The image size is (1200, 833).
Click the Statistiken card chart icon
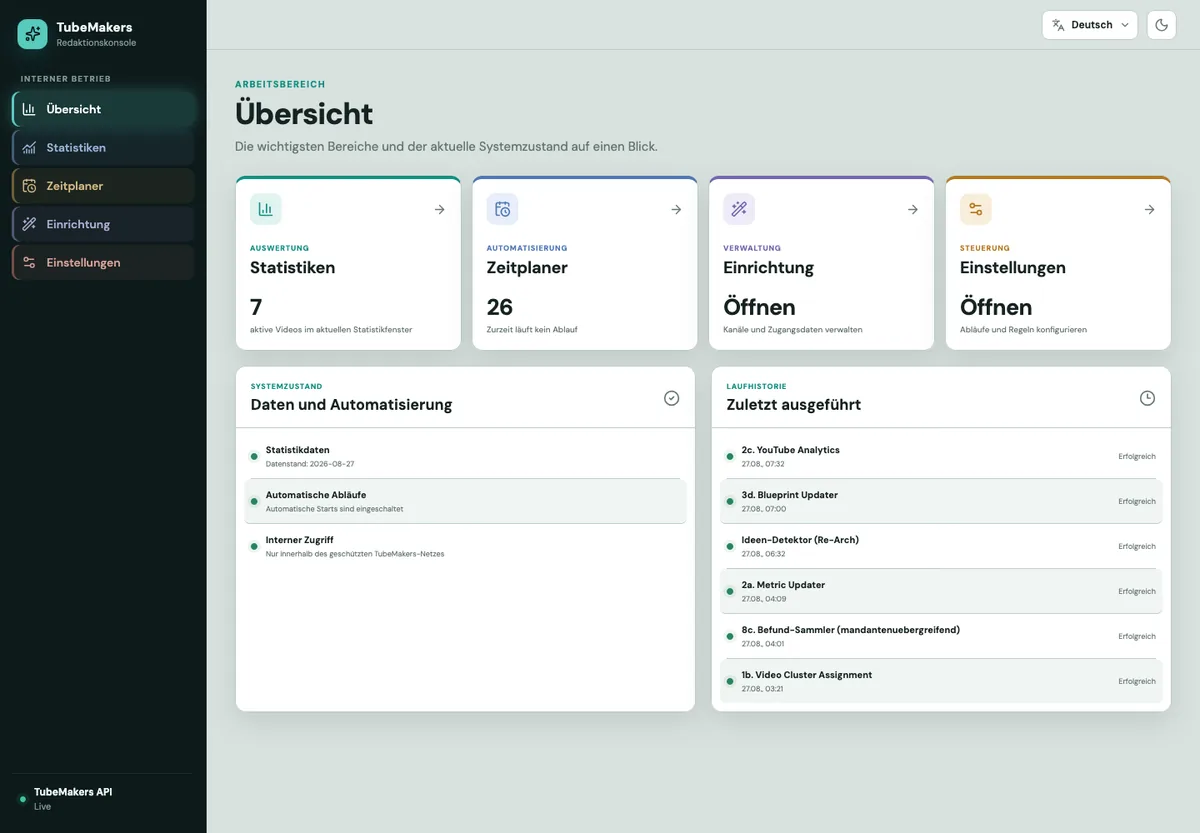click(266, 209)
